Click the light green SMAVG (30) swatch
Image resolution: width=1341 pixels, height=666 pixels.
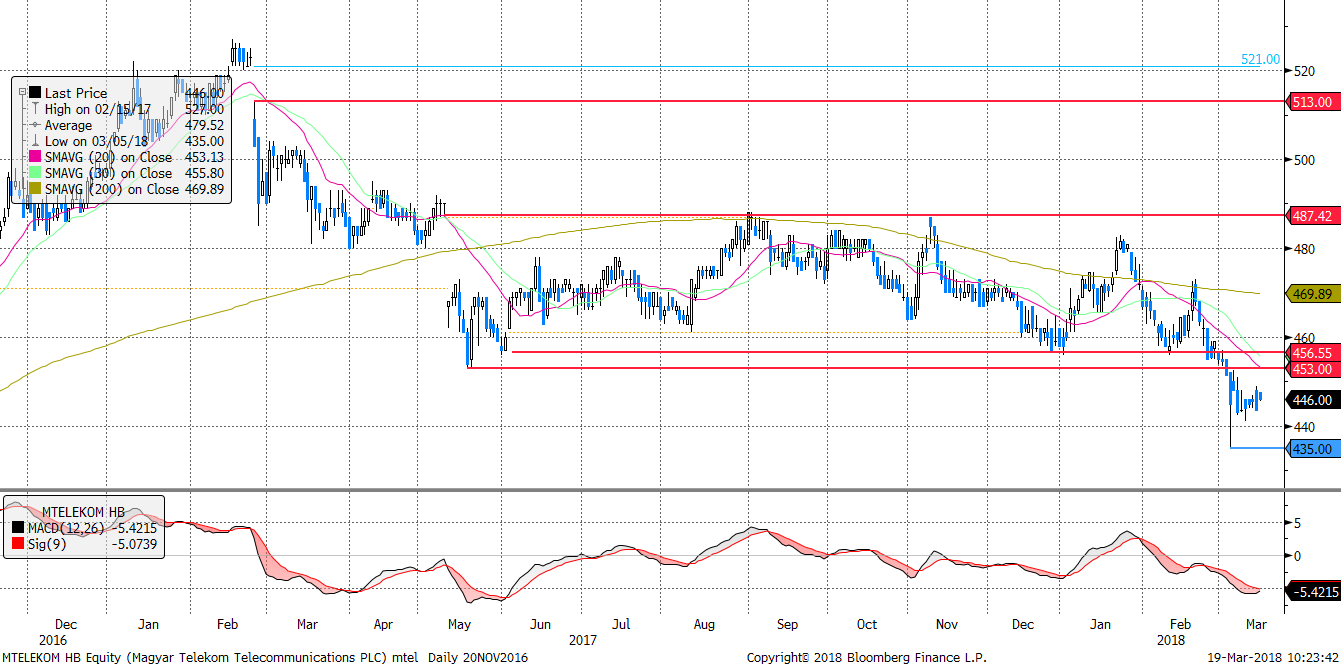coord(35,173)
